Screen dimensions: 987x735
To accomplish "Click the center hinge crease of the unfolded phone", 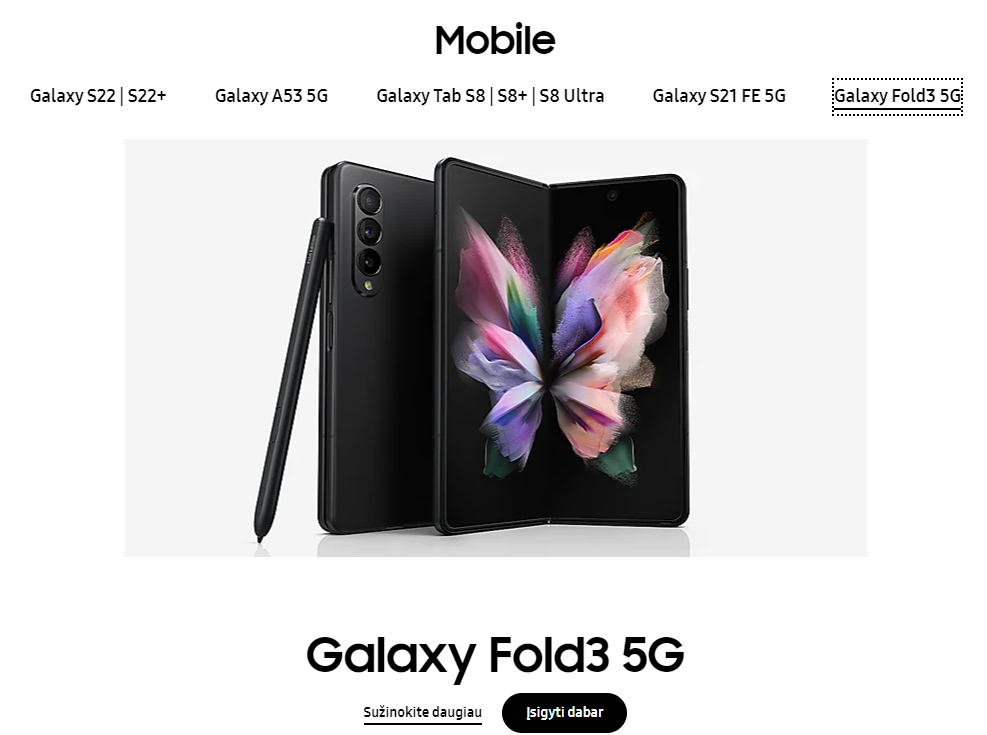I will [x=550, y=352].
